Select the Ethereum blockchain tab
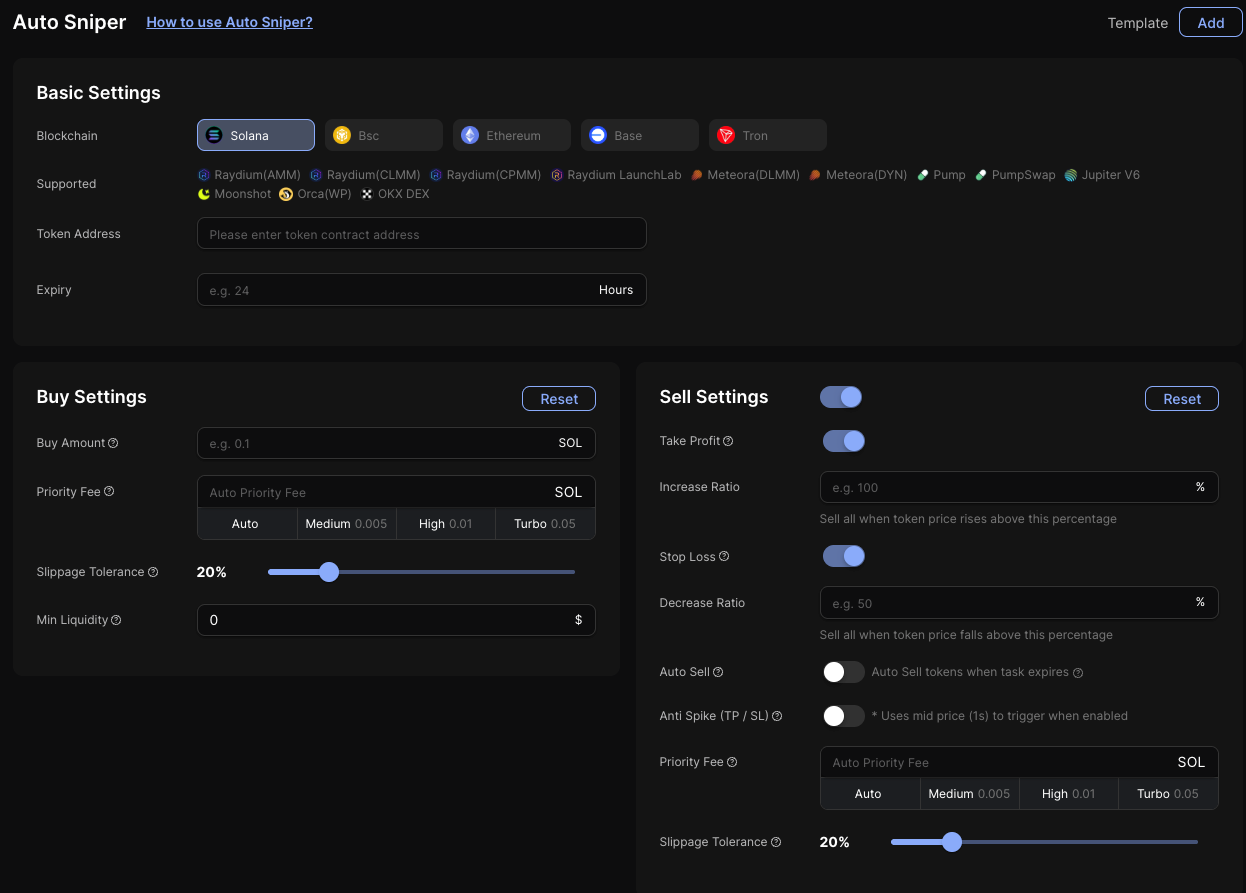The image size is (1246, 893). [x=512, y=135]
